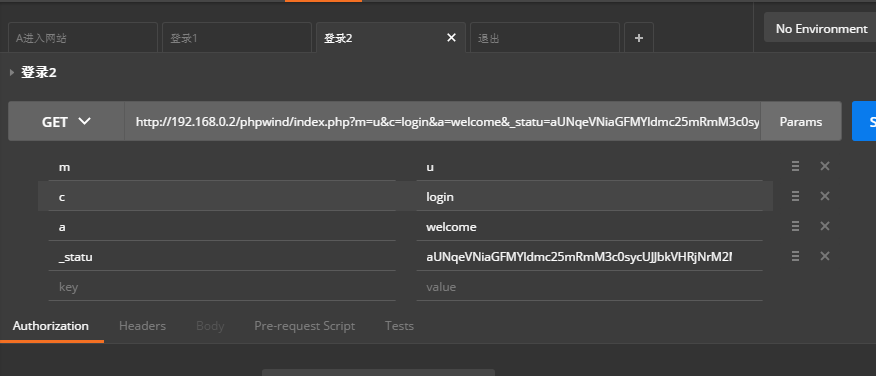Close the 登录2 tab

(451, 38)
